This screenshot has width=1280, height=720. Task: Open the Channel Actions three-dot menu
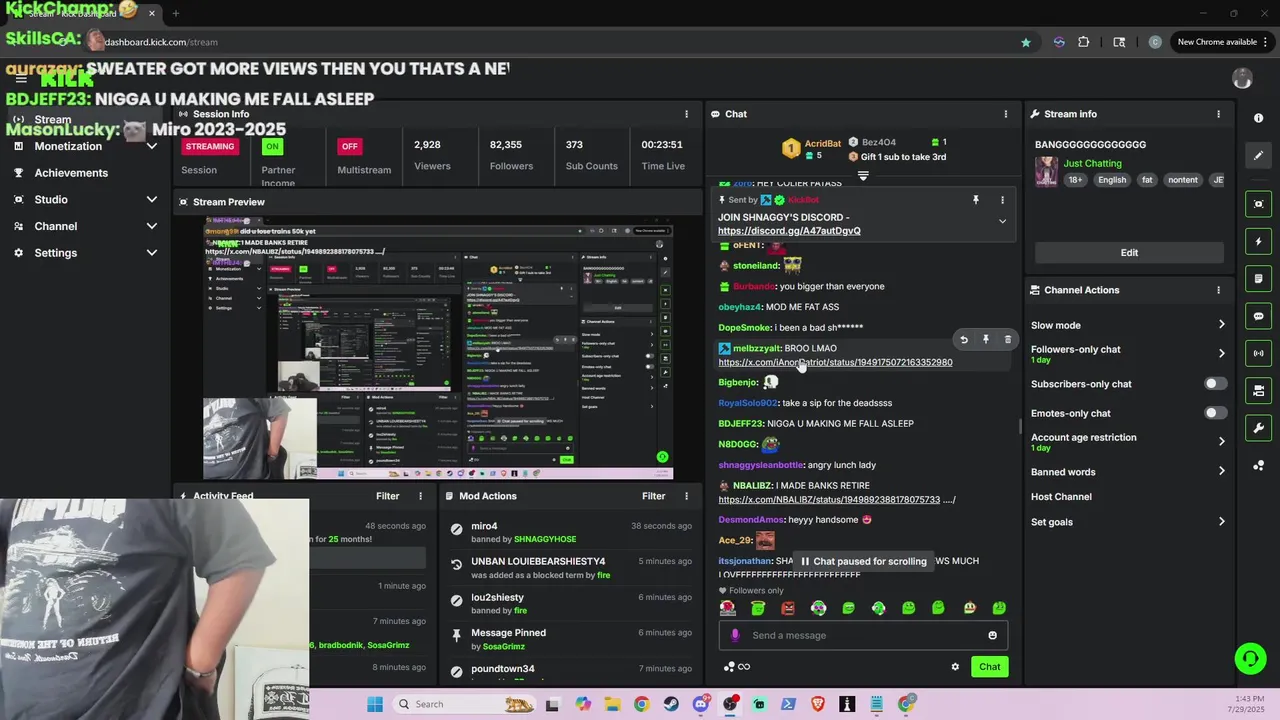(1218, 290)
